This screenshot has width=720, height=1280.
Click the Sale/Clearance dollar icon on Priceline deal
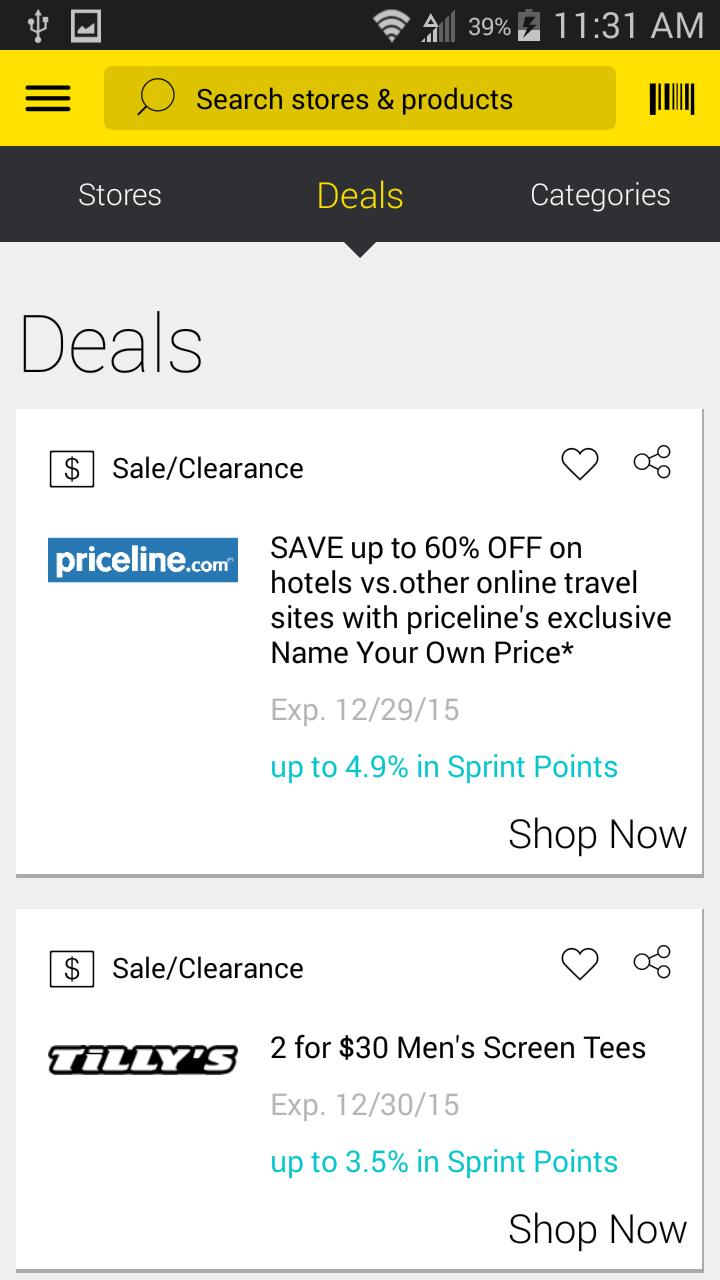[x=70, y=467]
